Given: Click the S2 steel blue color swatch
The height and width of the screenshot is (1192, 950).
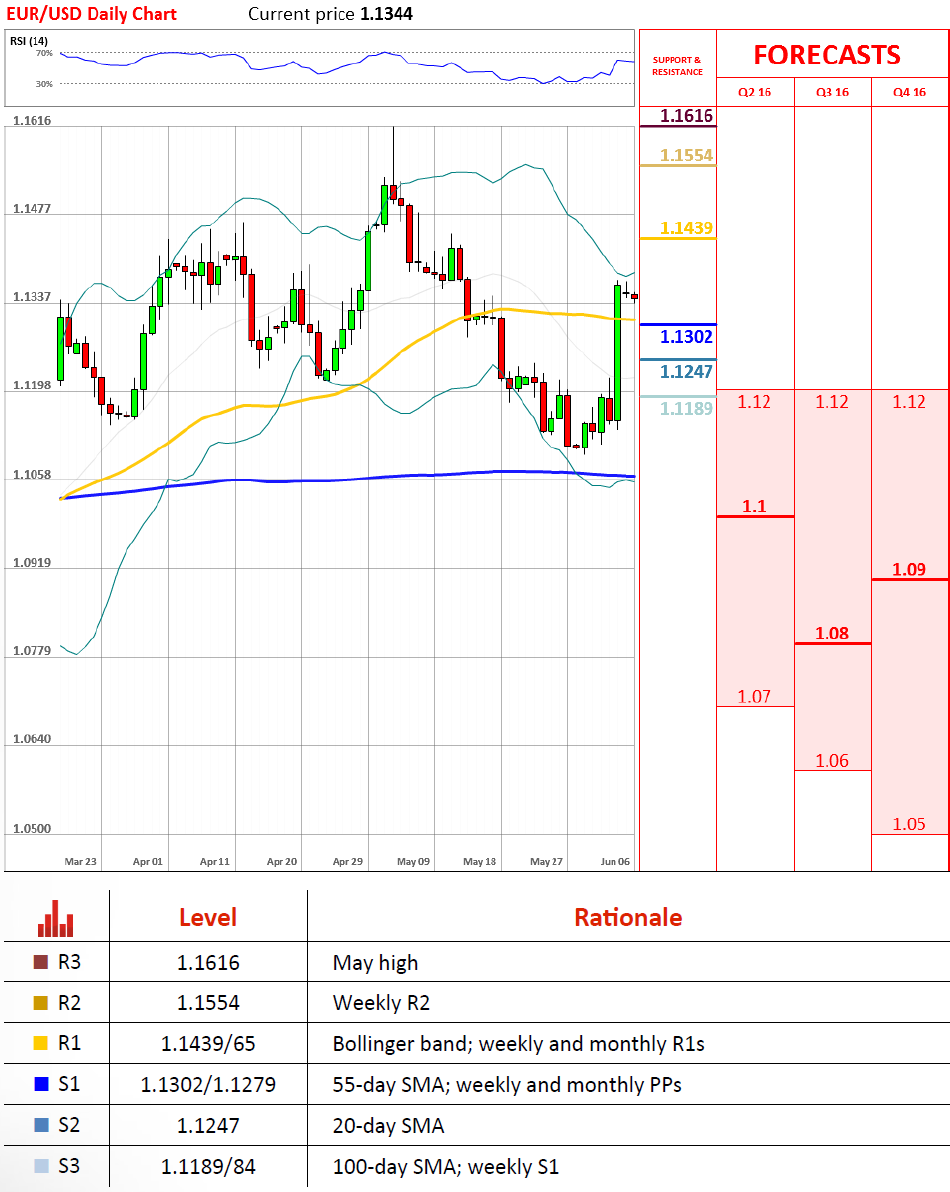Looking at the screenshot, I should 41,1125.
